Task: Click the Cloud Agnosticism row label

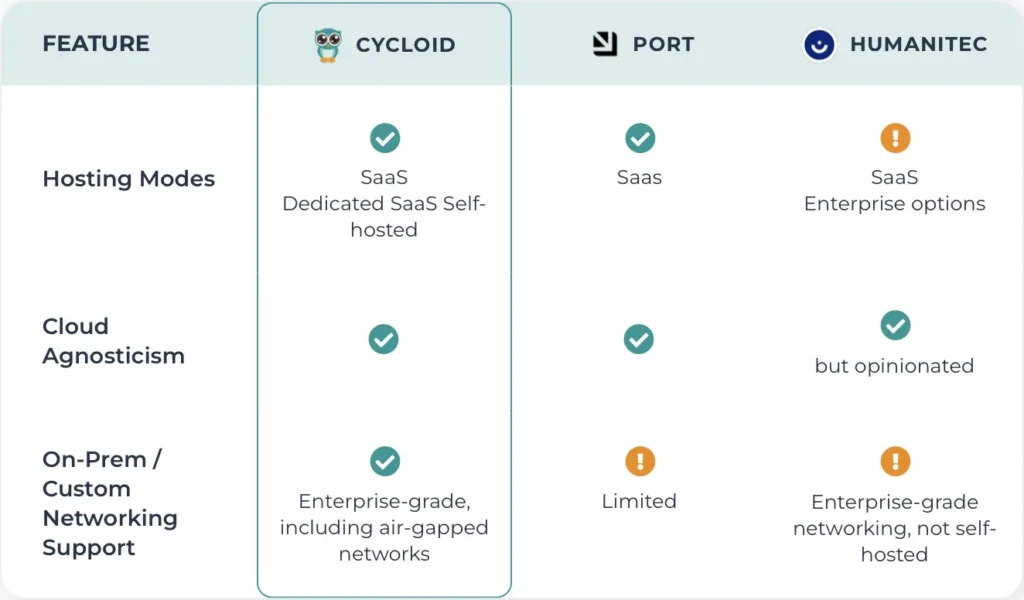Action: coord(114,341)
